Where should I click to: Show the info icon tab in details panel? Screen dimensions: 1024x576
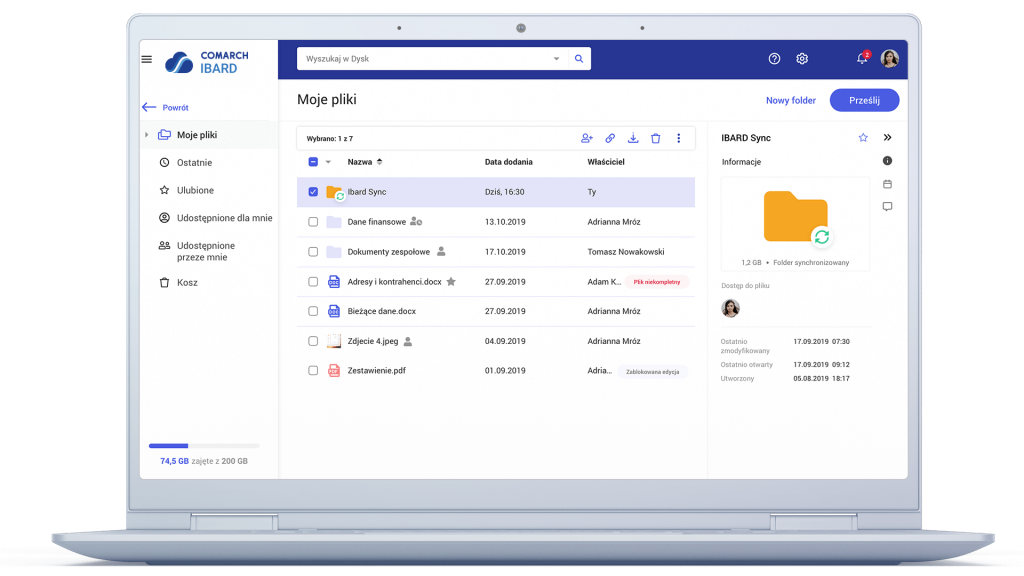coord(888,161)
